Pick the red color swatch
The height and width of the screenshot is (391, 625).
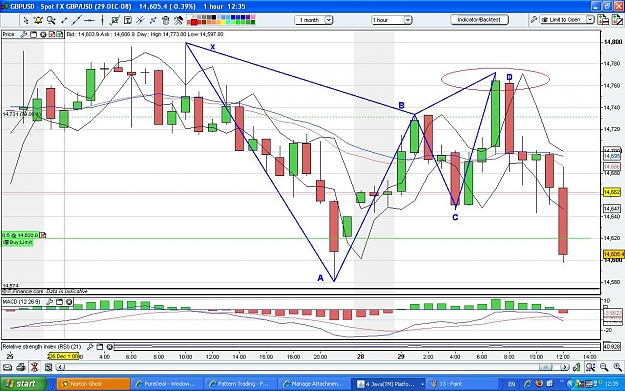[194, 22]
